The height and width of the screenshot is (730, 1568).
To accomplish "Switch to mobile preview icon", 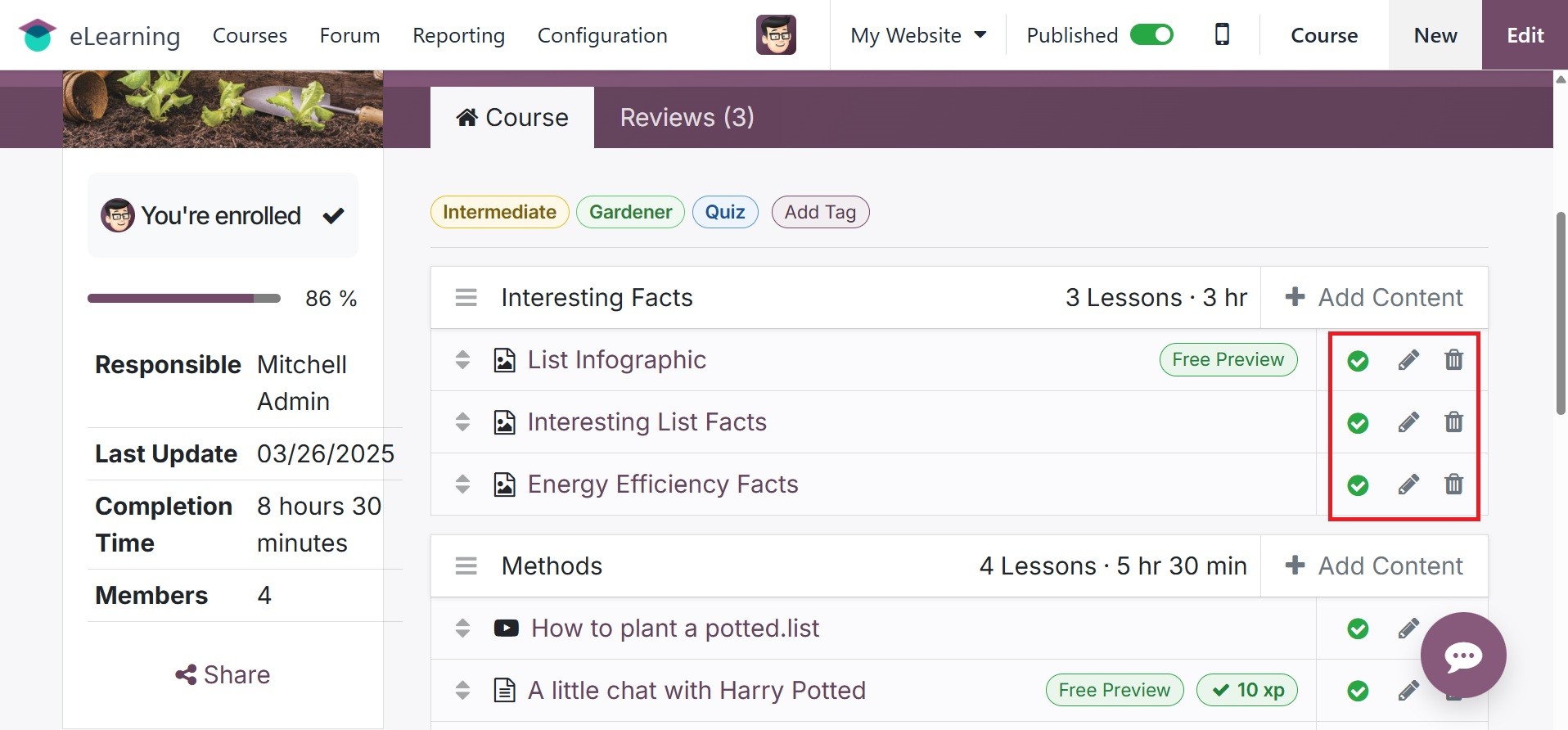I will pos(1222,34).
